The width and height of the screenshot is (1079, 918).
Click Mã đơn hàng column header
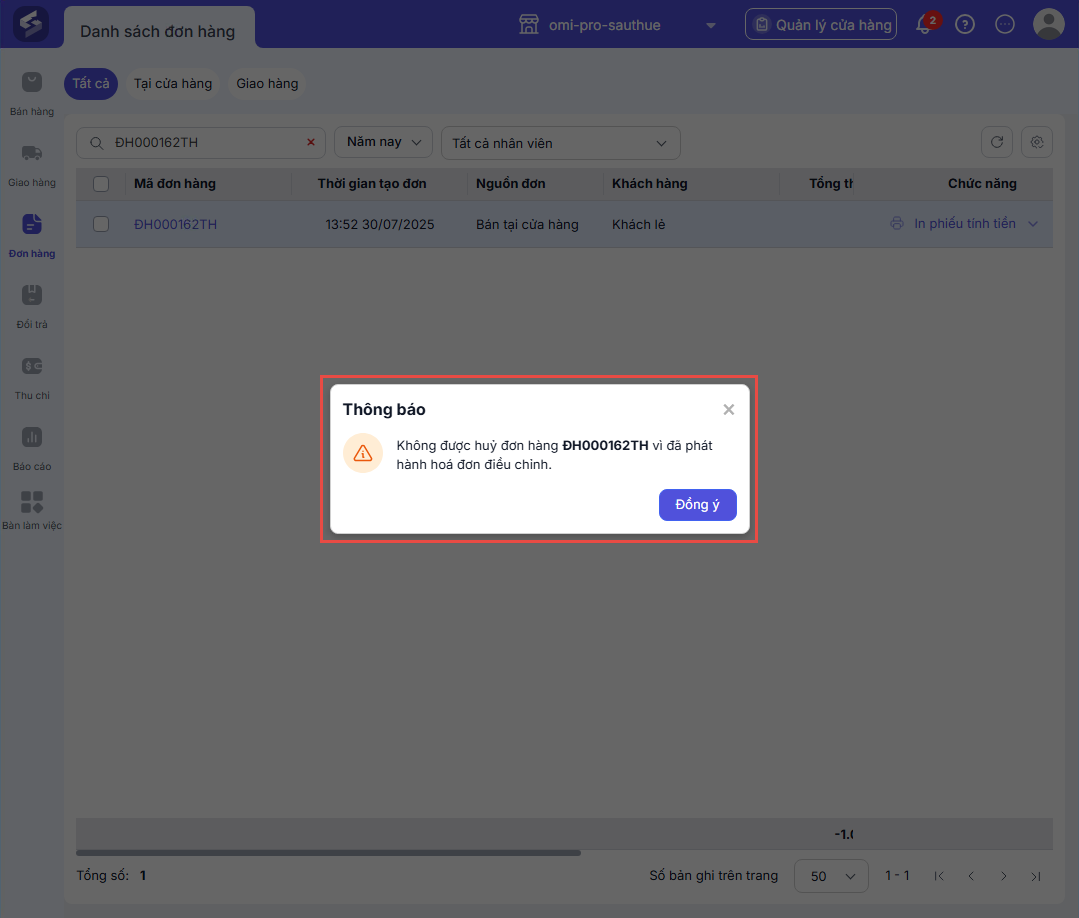coord(175,184)
